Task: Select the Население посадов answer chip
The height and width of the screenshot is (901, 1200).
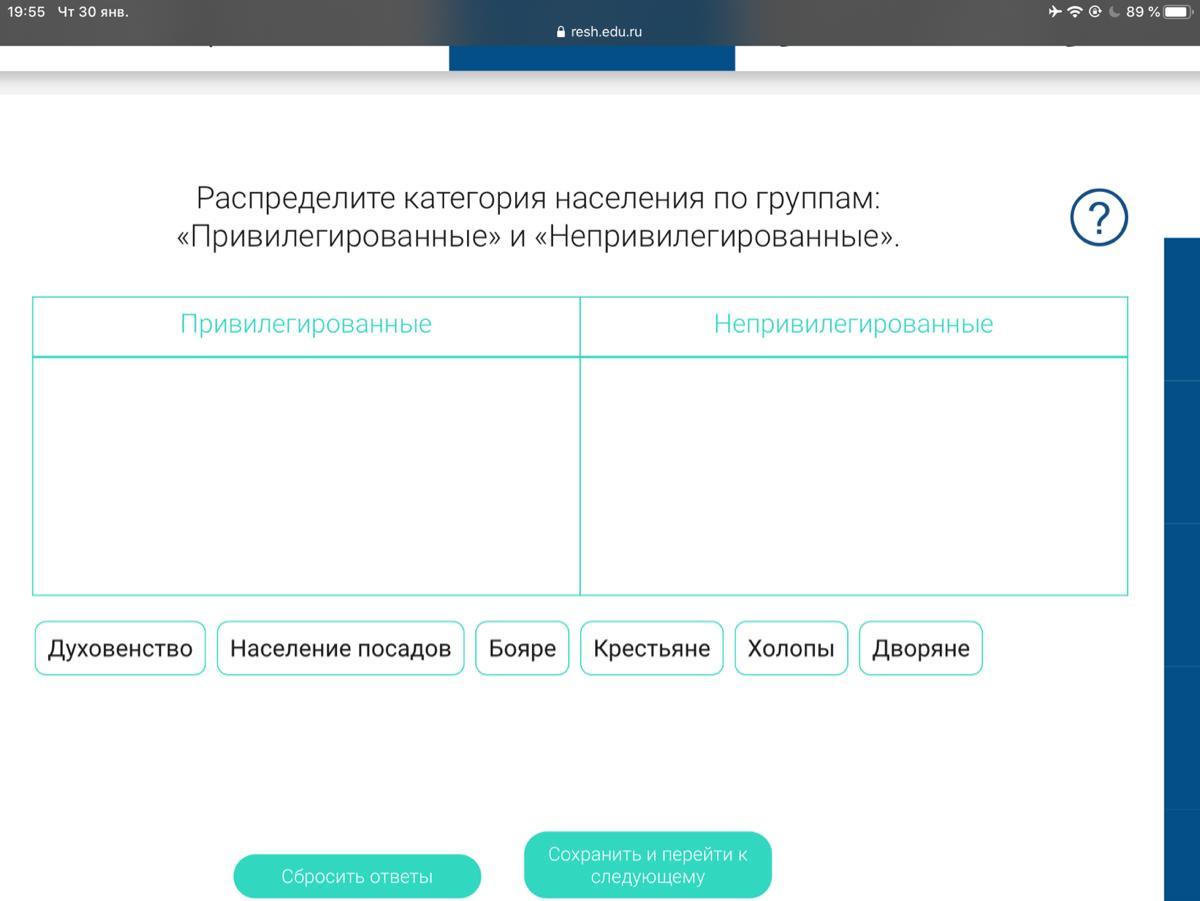Action: [x=340, y=648]
